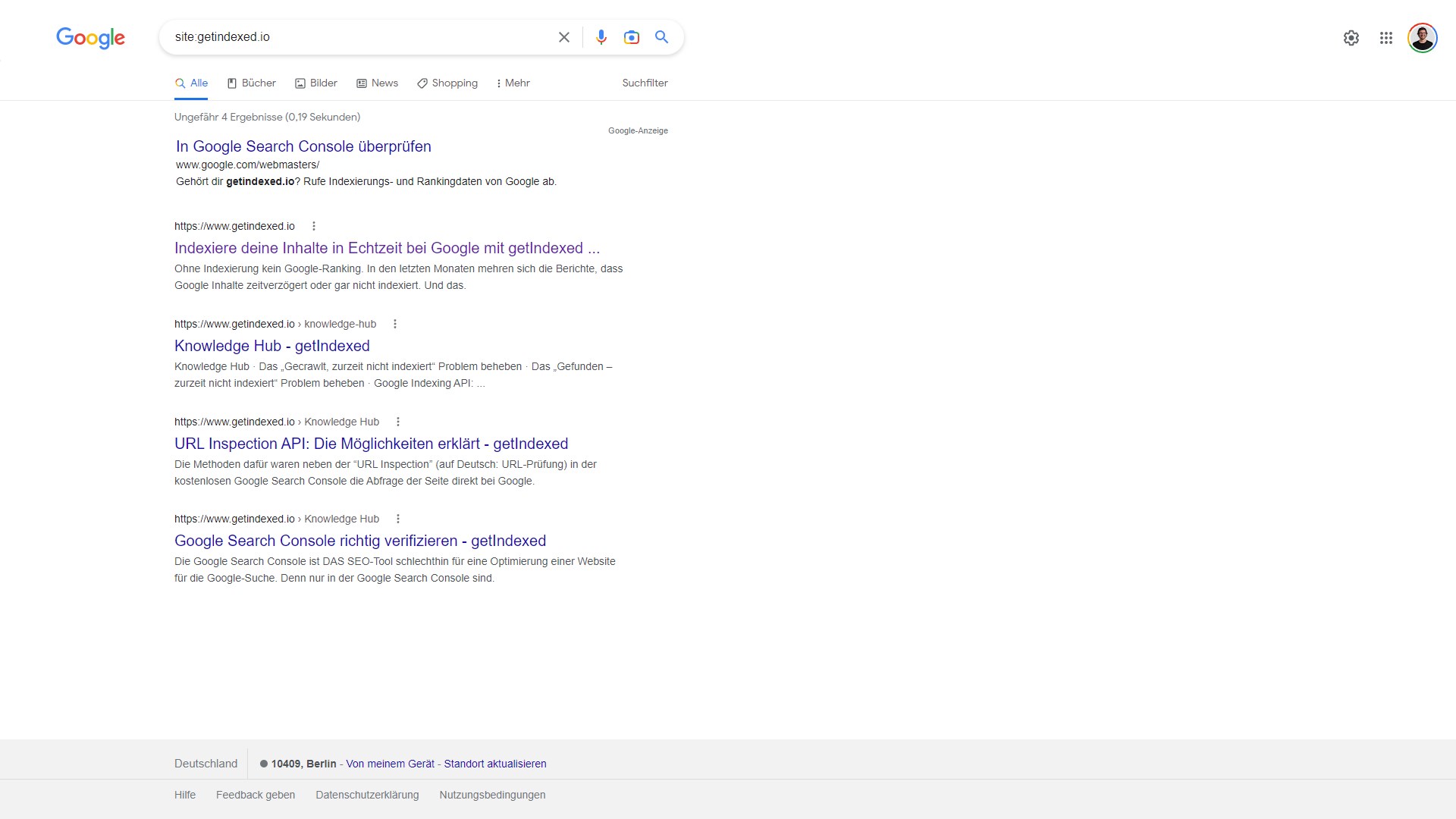Start voice search with the microphone icon

601,37
